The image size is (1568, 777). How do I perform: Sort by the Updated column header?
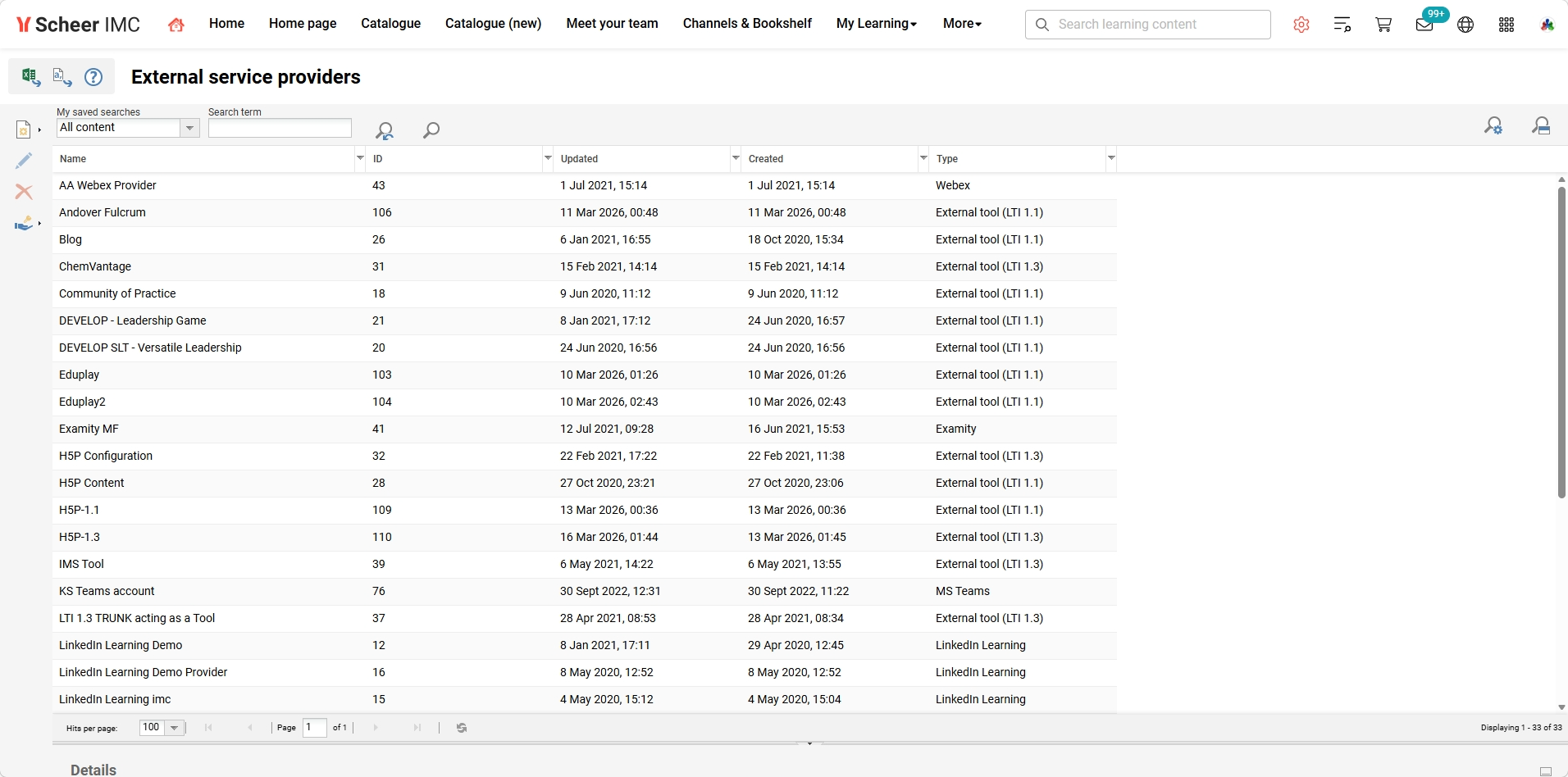point(642,159)
